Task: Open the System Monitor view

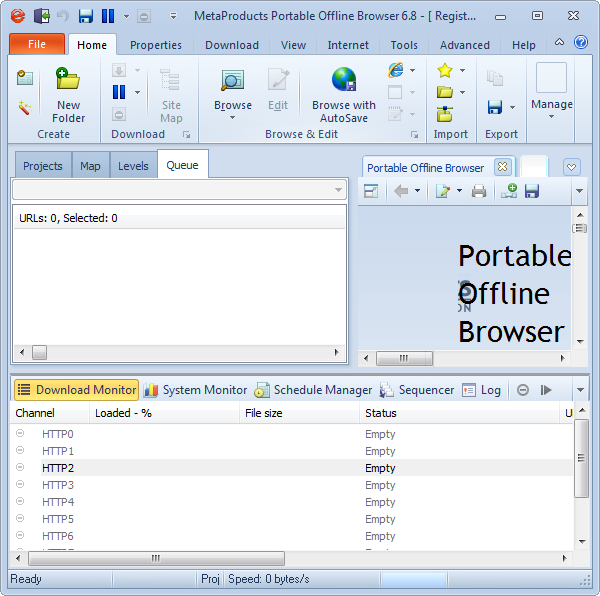Action: 195,390
